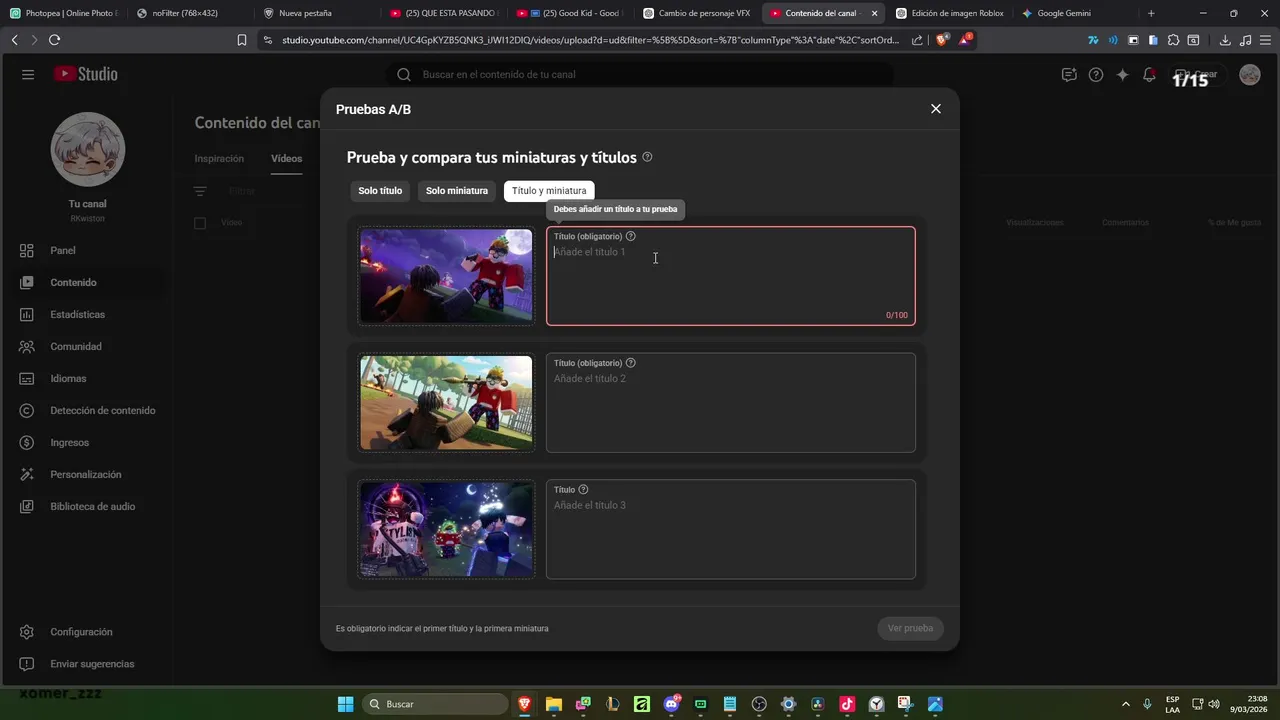This screenshot has width=1280, height=720.
Task: Open help icon for first Título (obligatorio)
Action: point(630,236)
